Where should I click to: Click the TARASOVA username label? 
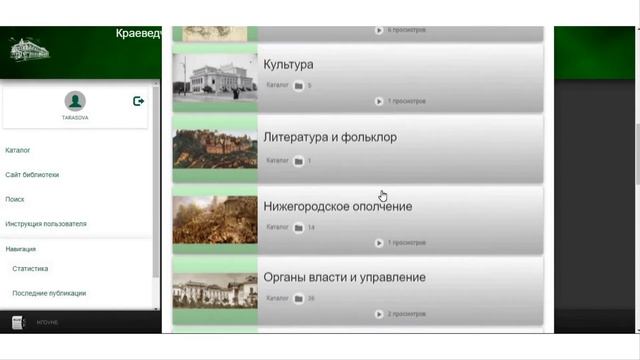click(75, 118)
